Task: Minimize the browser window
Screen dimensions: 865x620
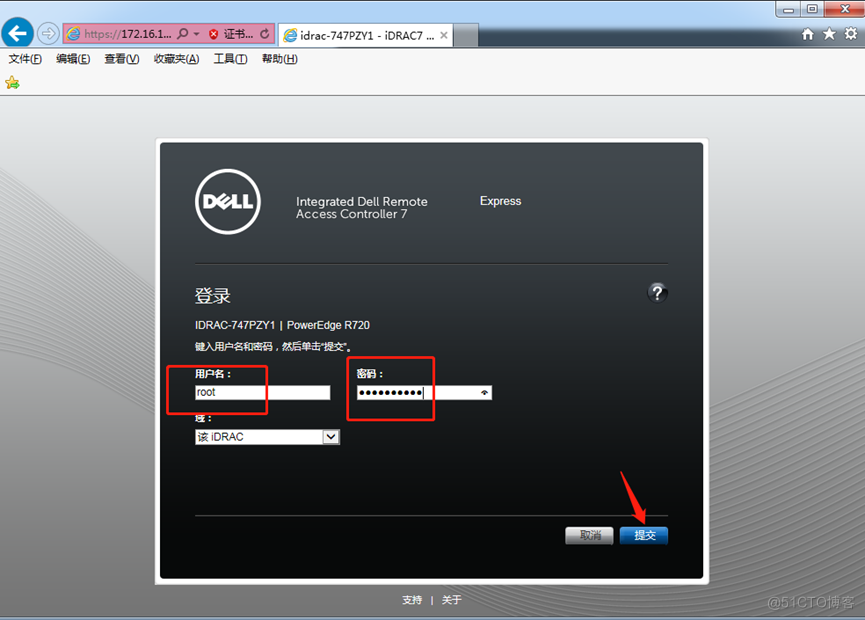Action: point(788,9)
